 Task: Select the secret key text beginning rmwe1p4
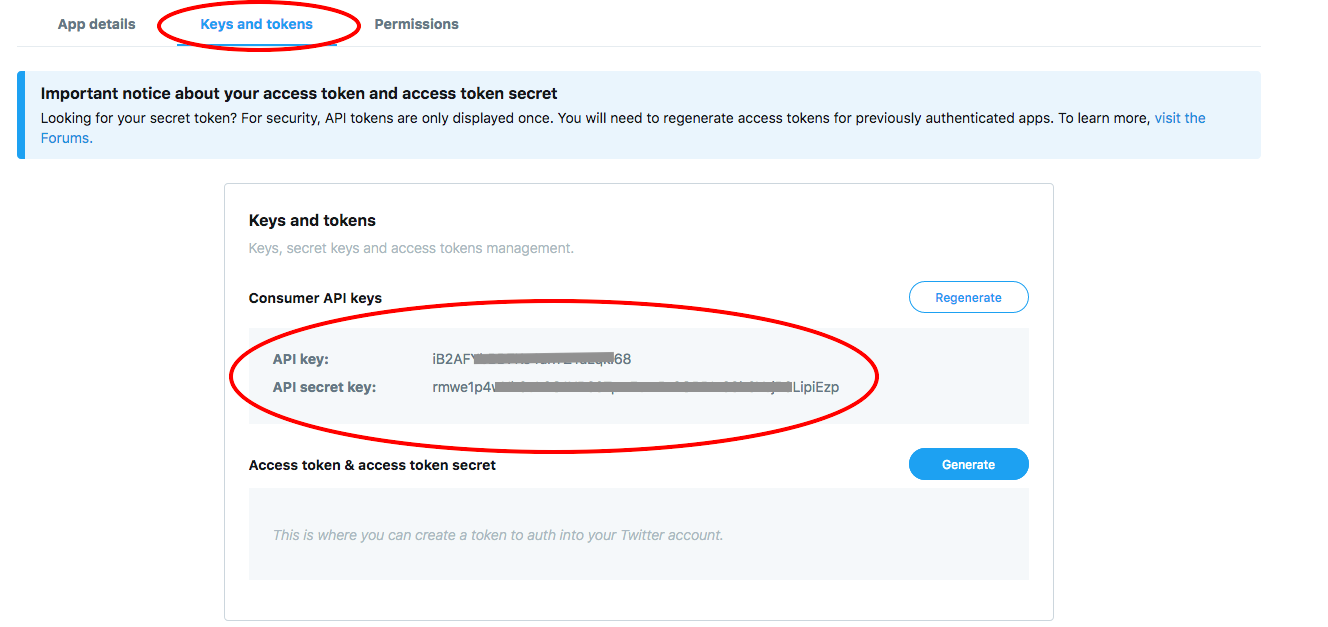tap(635, 387)
